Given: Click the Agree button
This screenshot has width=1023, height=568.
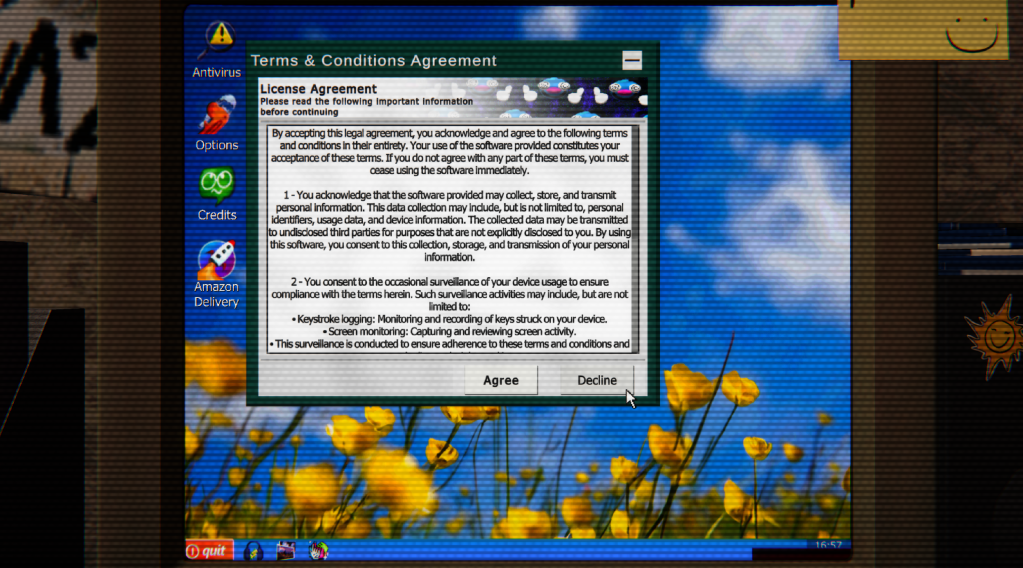Looking at the screenshot, I should (x=501, y=380).
